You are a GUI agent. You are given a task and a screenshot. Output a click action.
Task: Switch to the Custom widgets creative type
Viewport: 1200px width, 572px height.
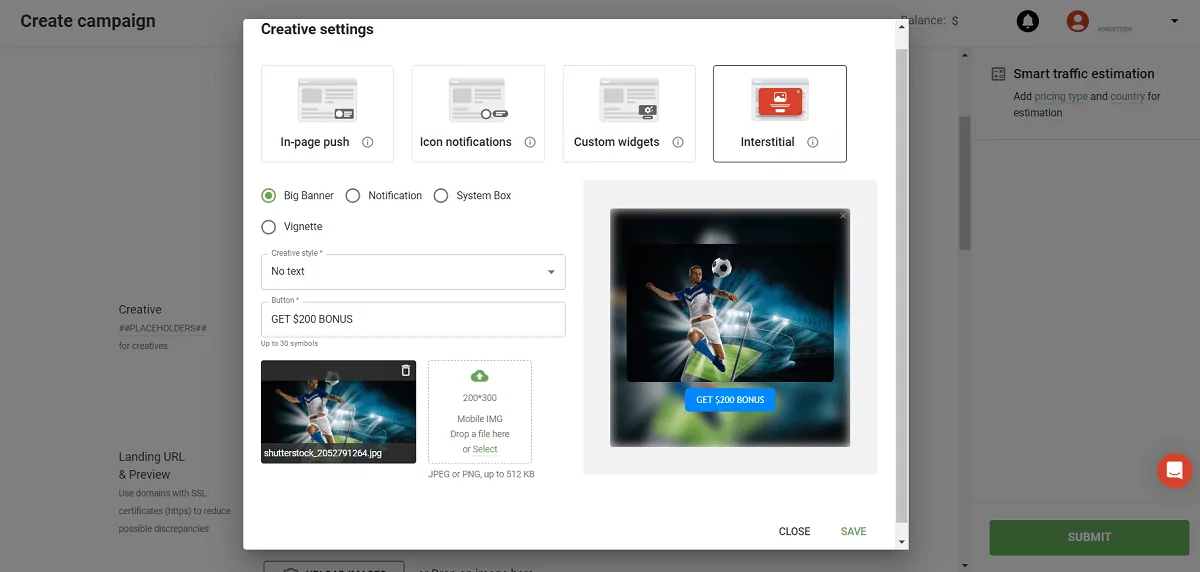629,113
